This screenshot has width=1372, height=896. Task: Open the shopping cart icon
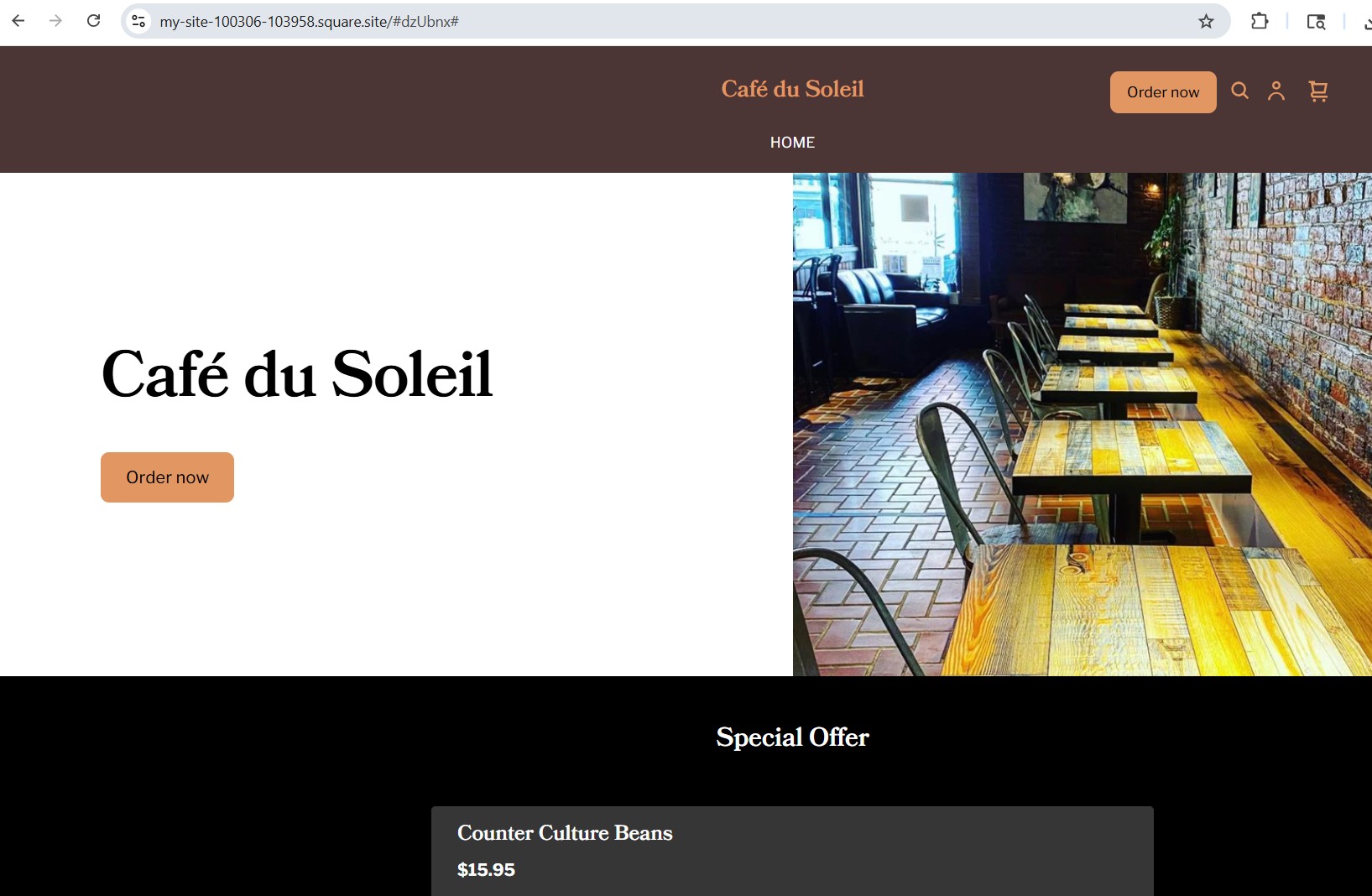(1318, 91)
